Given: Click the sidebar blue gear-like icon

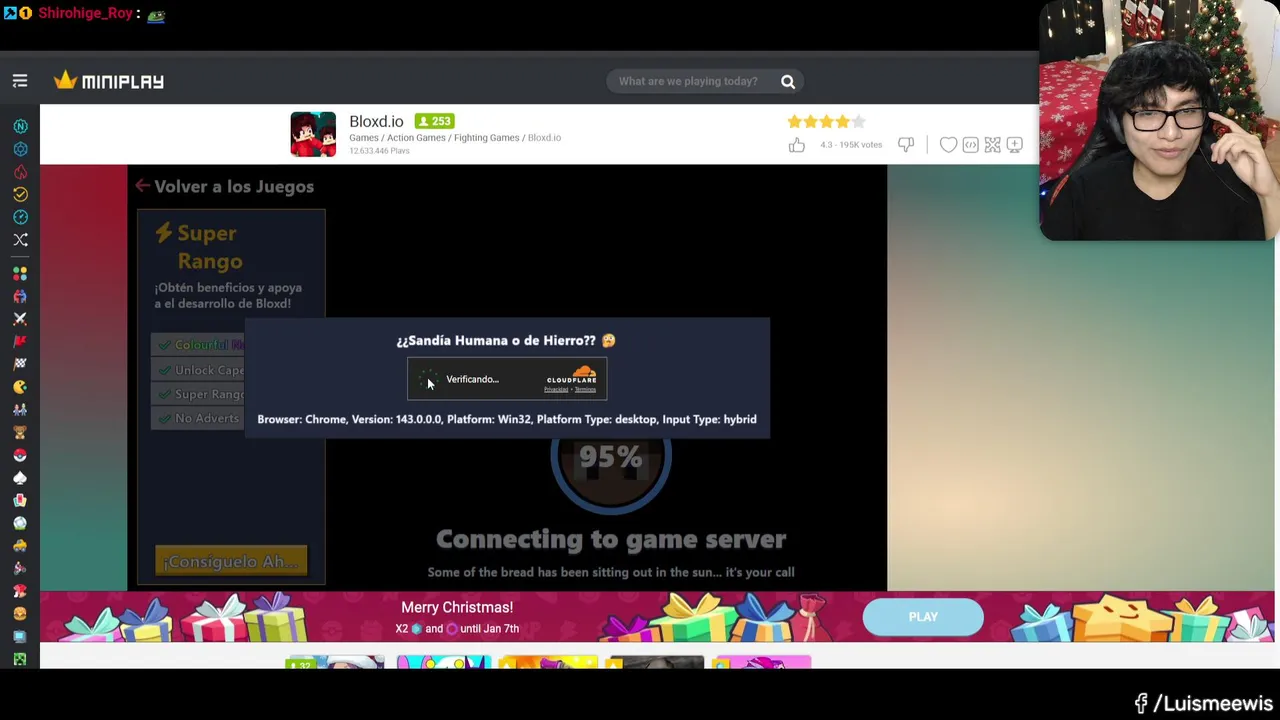Looking at the screenshot, I should click(20, 149).
